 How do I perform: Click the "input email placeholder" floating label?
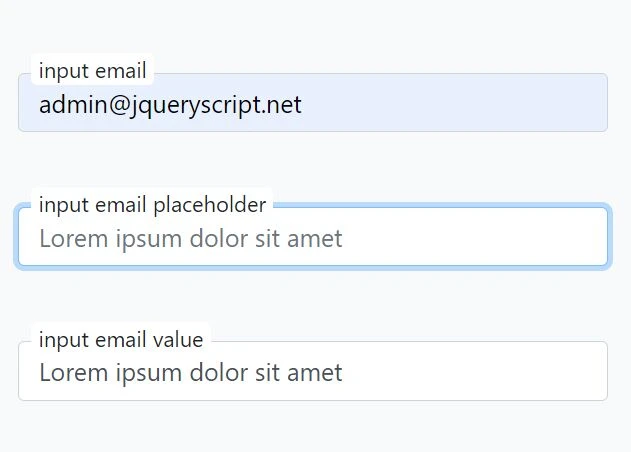point(152,205)
